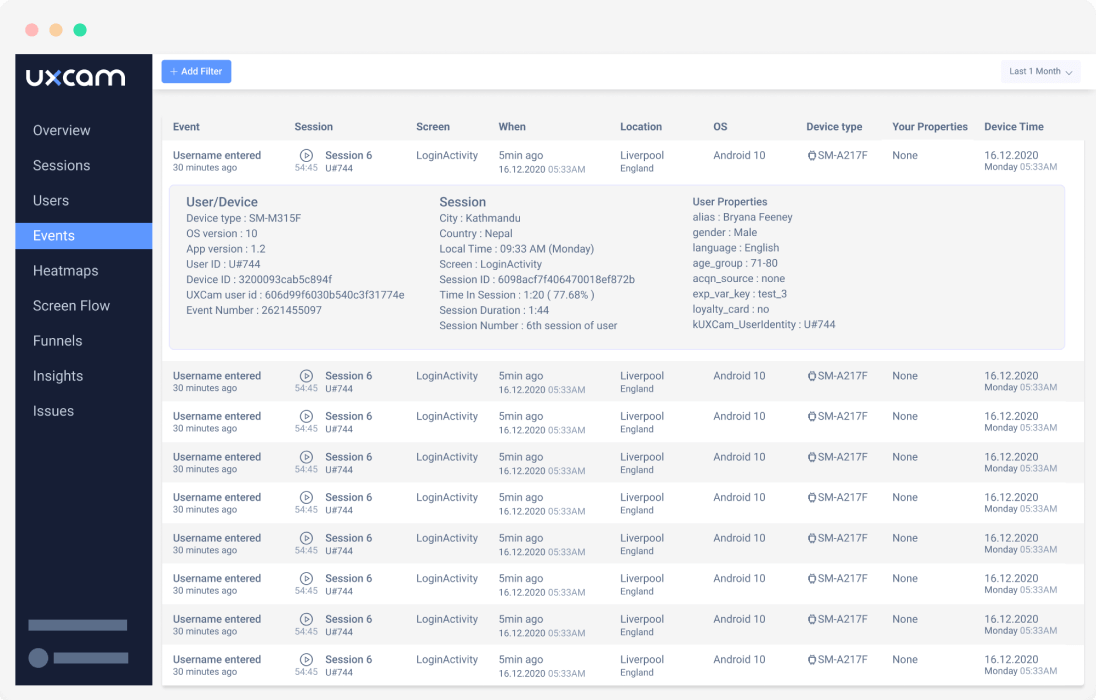Image resolution: width=1096 pixels, height=700 pixels.
Task: Click the Add Filter button
Action: [196, 71]
